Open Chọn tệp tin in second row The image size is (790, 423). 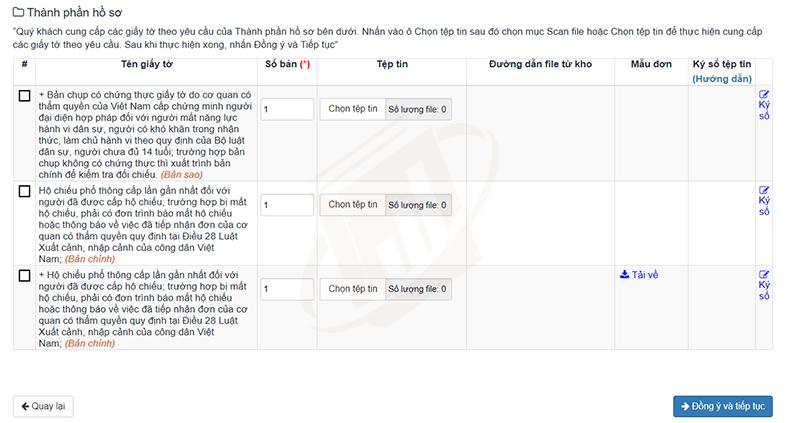pyautogui.click(x=353, y=204)
